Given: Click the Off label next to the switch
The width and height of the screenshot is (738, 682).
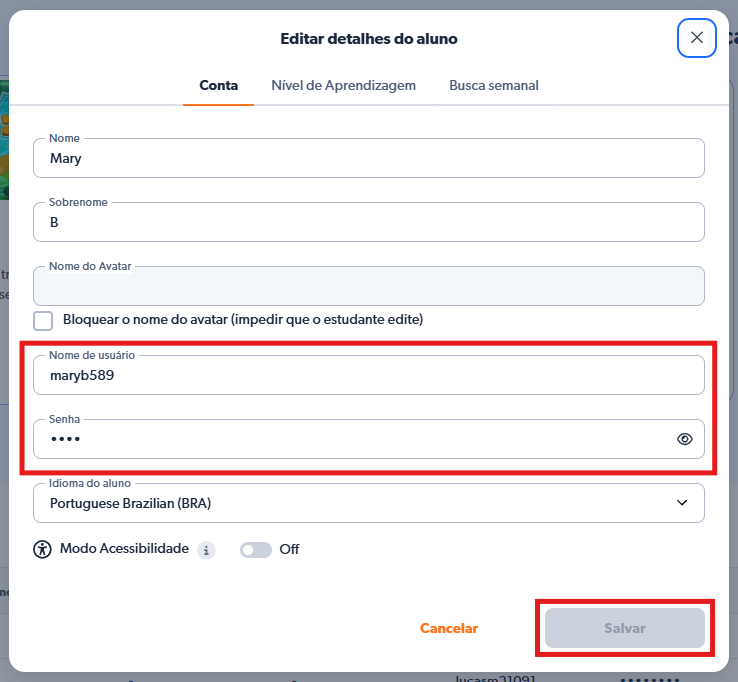Looking at the screenshot, I should click(289, 550).
